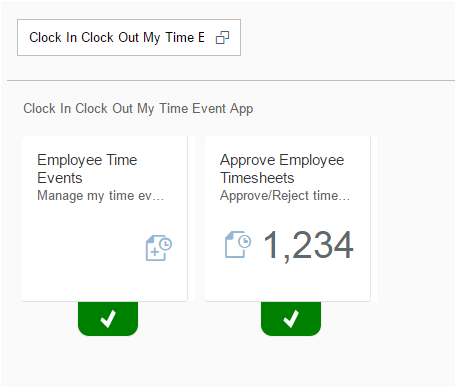Image resolution: width=456 pixels, height=388 pixels.
Task: Click the Approve/Reject time… subtitle
Action: point(285,196)
